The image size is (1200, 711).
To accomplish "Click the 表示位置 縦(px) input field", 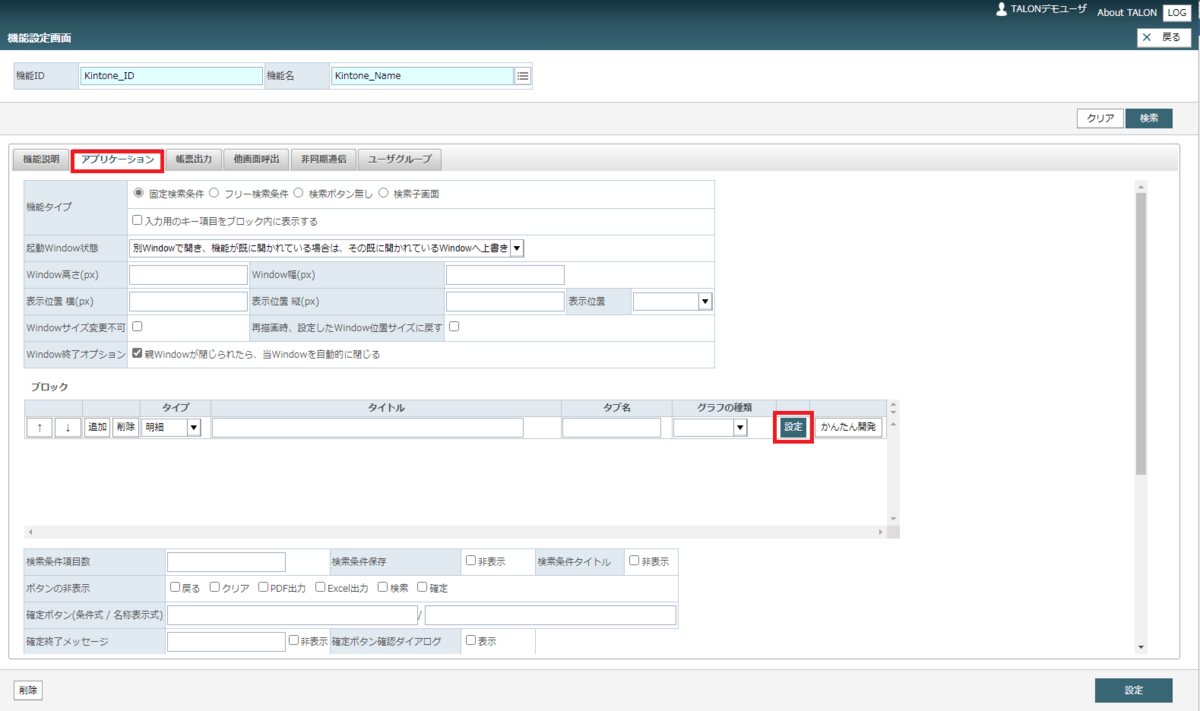I will pos(505,301).
